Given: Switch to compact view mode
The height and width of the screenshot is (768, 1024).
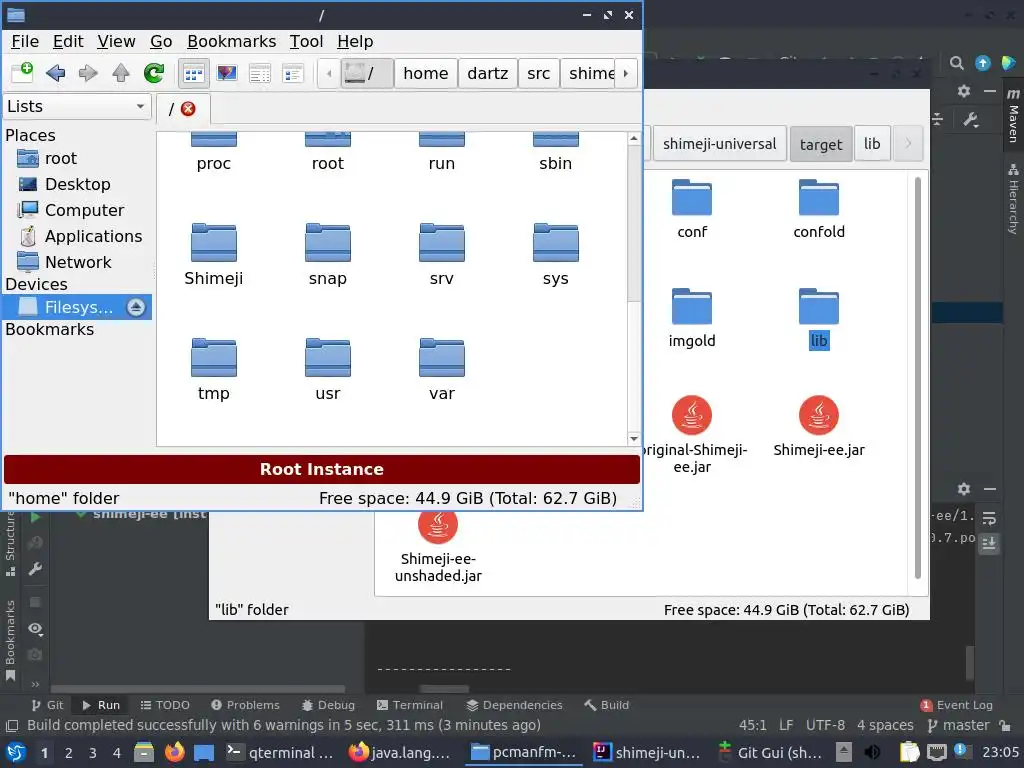Looking at the screenshot, I should tap(293, 73).
